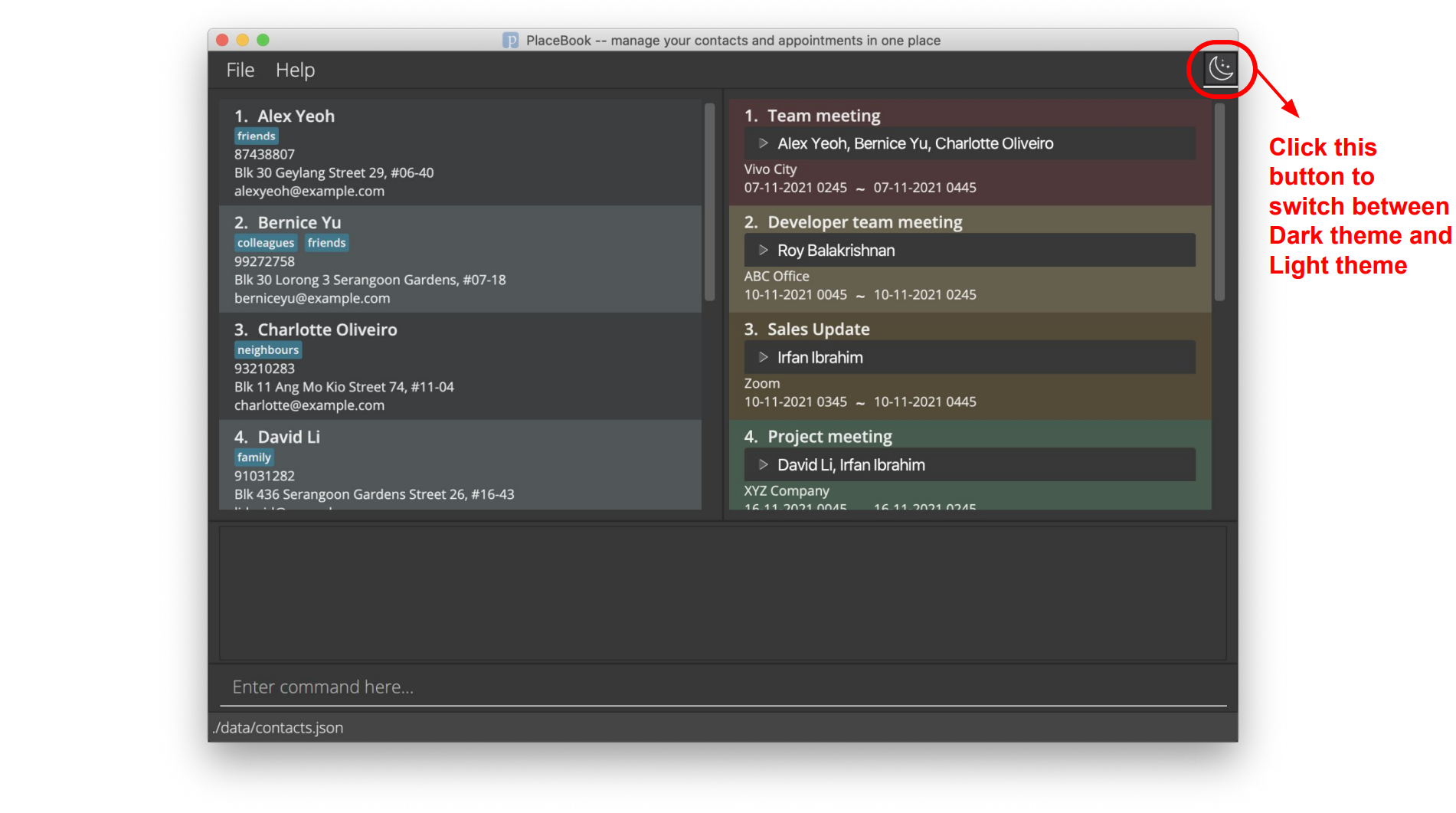Click the ./data/contacts.json status bar path
This screenshot has height=813, width=1456.
(278, 728)
